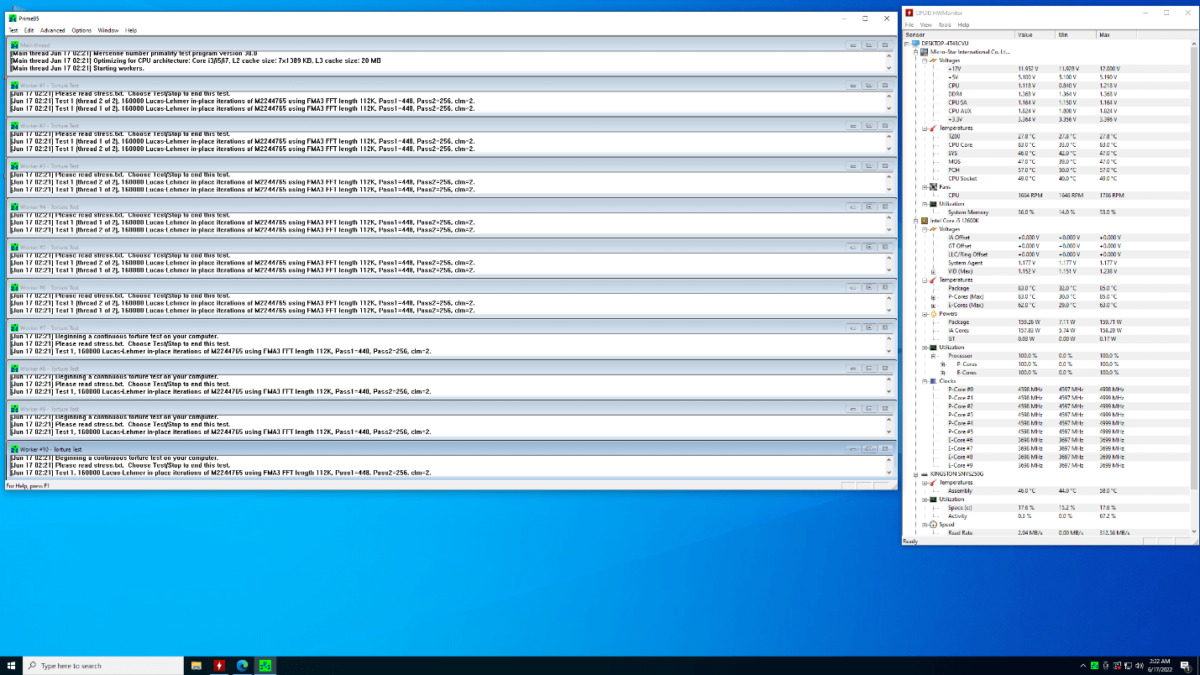
Task: Click the Value column header
Action: 1025,35
